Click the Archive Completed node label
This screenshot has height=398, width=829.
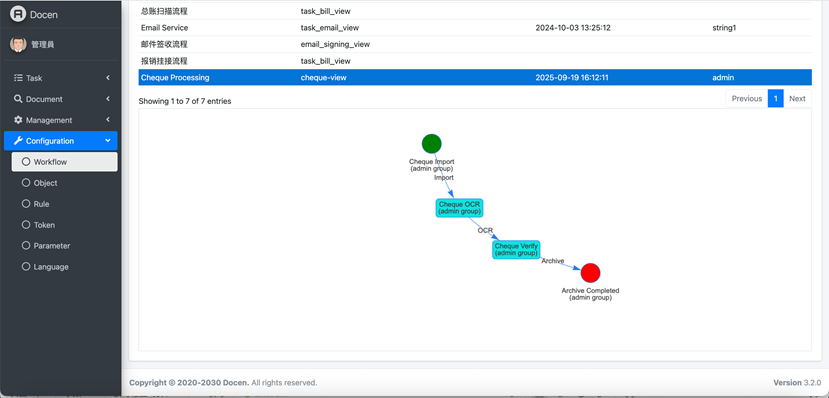[590, 294]
